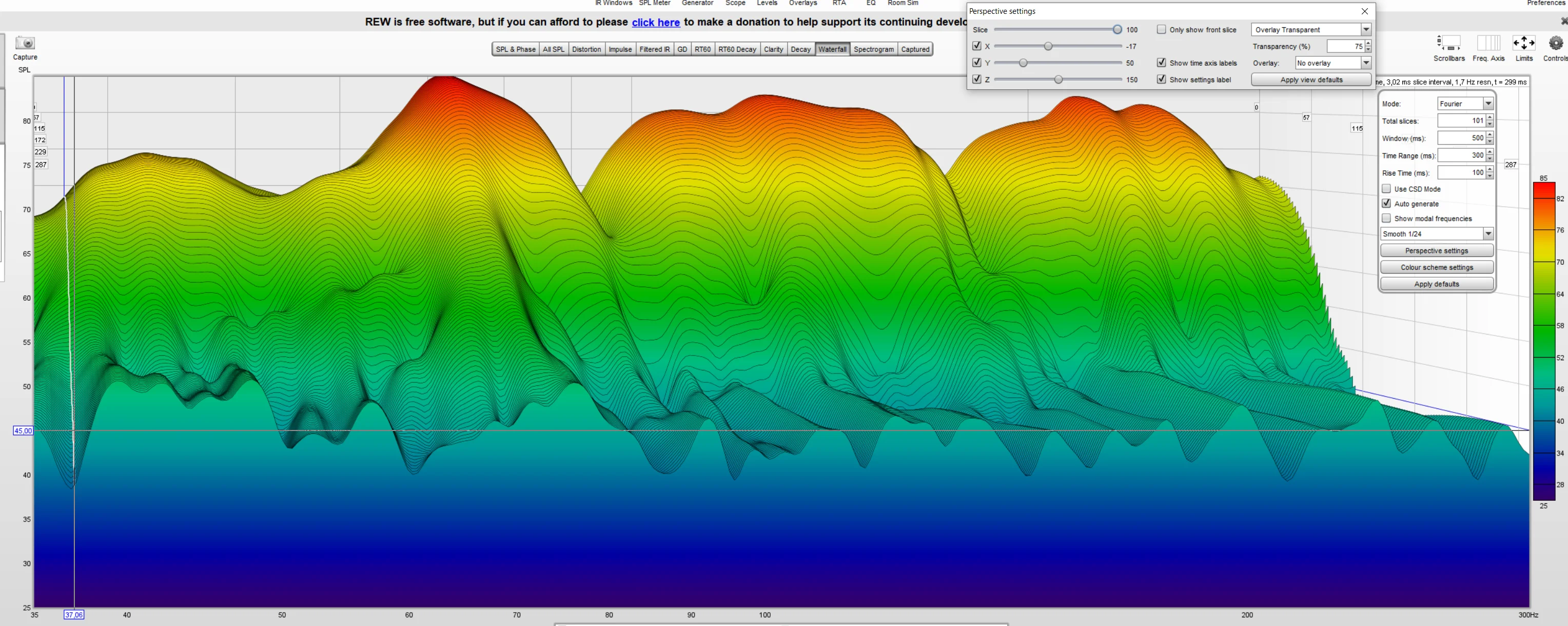Toggle the X axis checkbox

[x=977, y=46]
